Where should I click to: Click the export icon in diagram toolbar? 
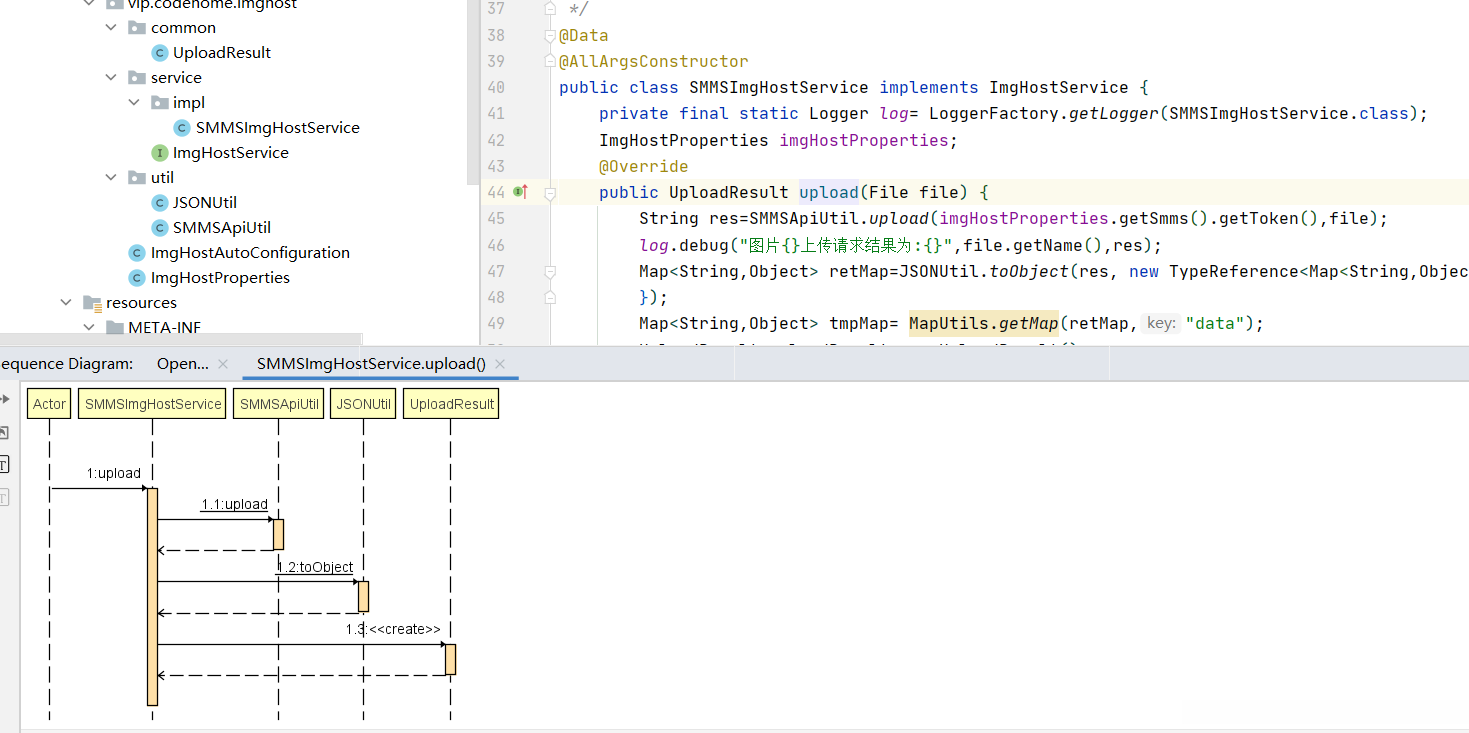pos(4,432)
